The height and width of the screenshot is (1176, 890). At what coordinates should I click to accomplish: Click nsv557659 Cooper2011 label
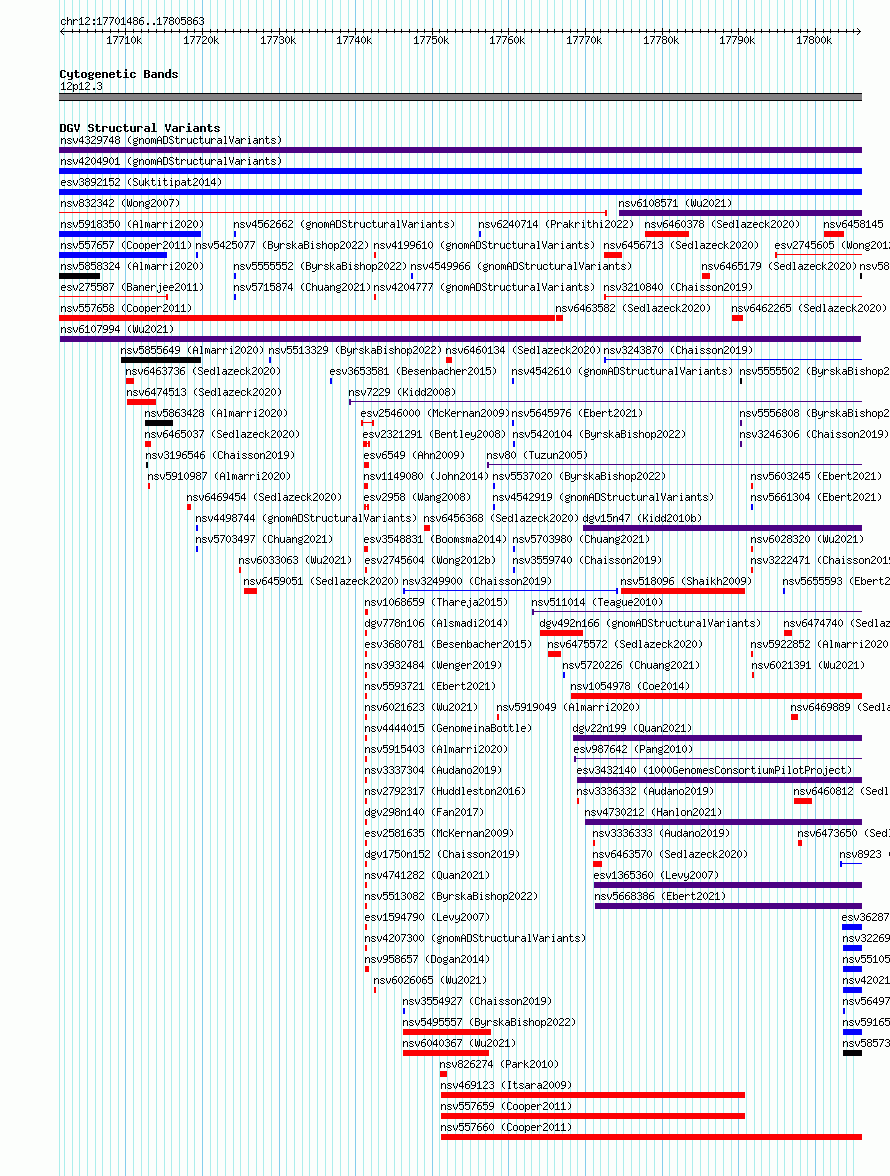tap(506, 1106)
